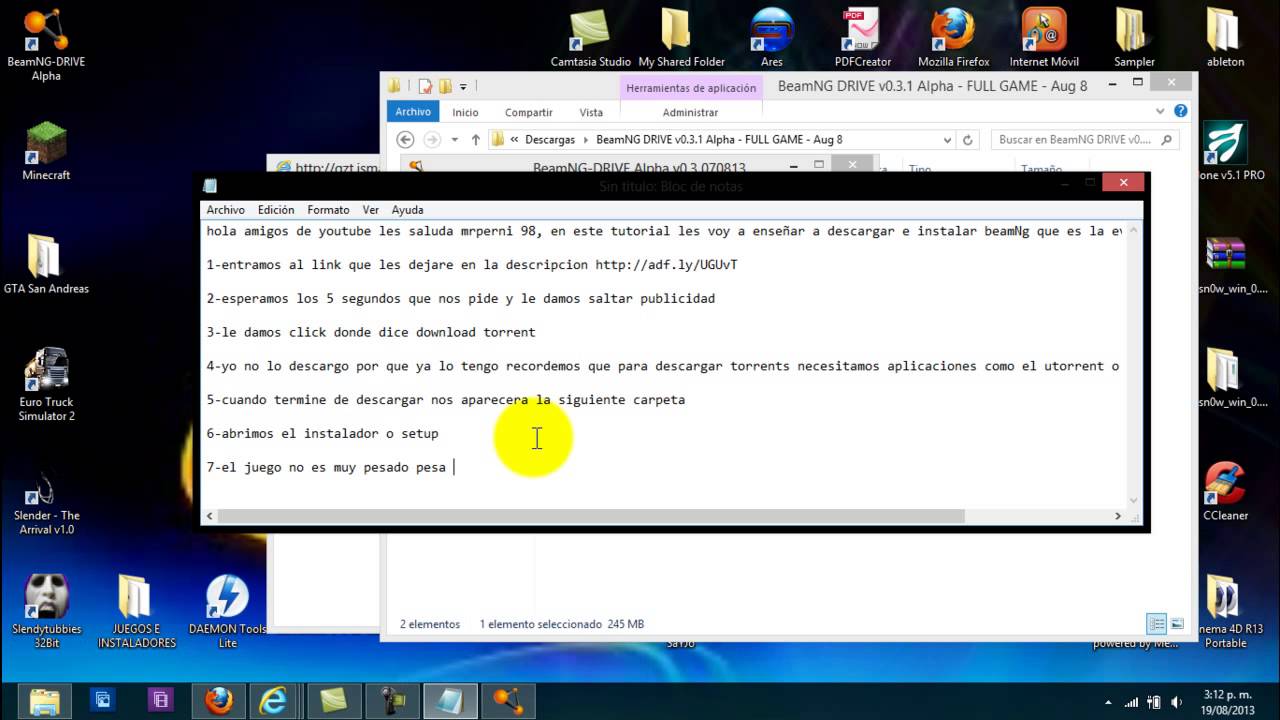The width and height of the screenshot is (1280, 720).
Task: Expand the Explorer ribbon chevron
Action: (1160, 112)
